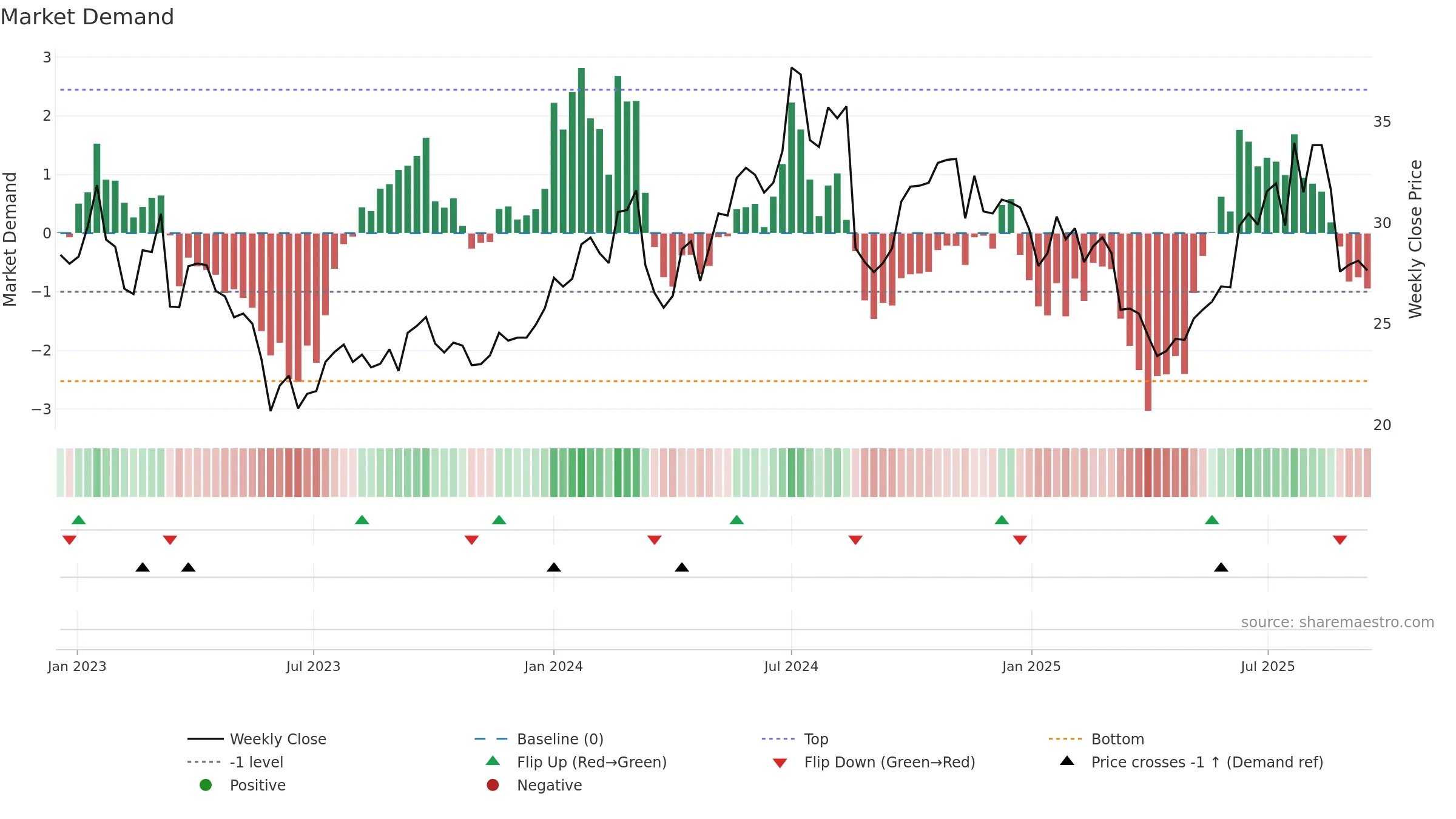The height and width of the screenshot is (819, 1456).
Task: Click the weekly close price peak at Jul 2024
Action: (792, 68)
